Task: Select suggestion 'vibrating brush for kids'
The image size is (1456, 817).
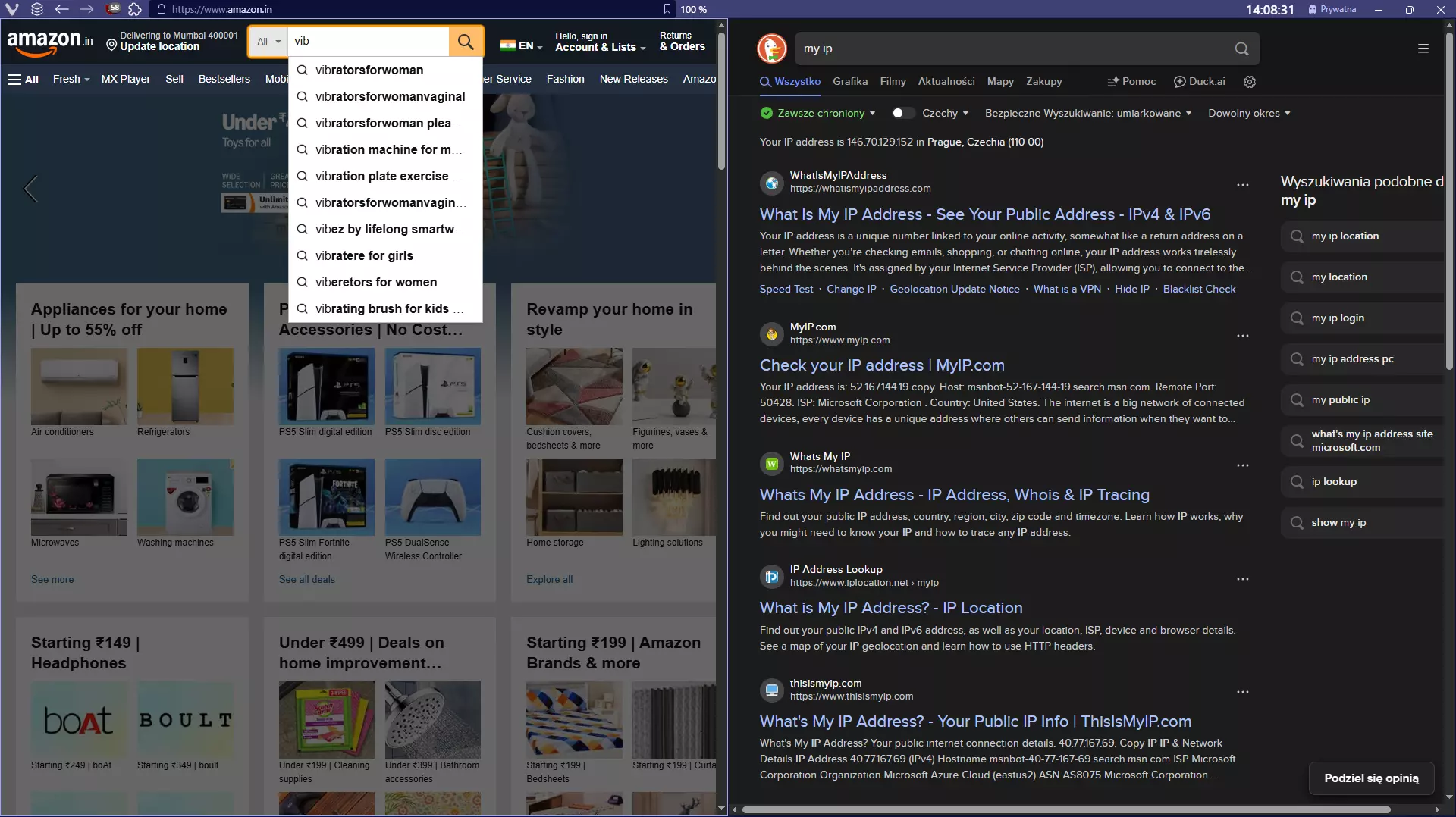Action: [x=385, y=308]
